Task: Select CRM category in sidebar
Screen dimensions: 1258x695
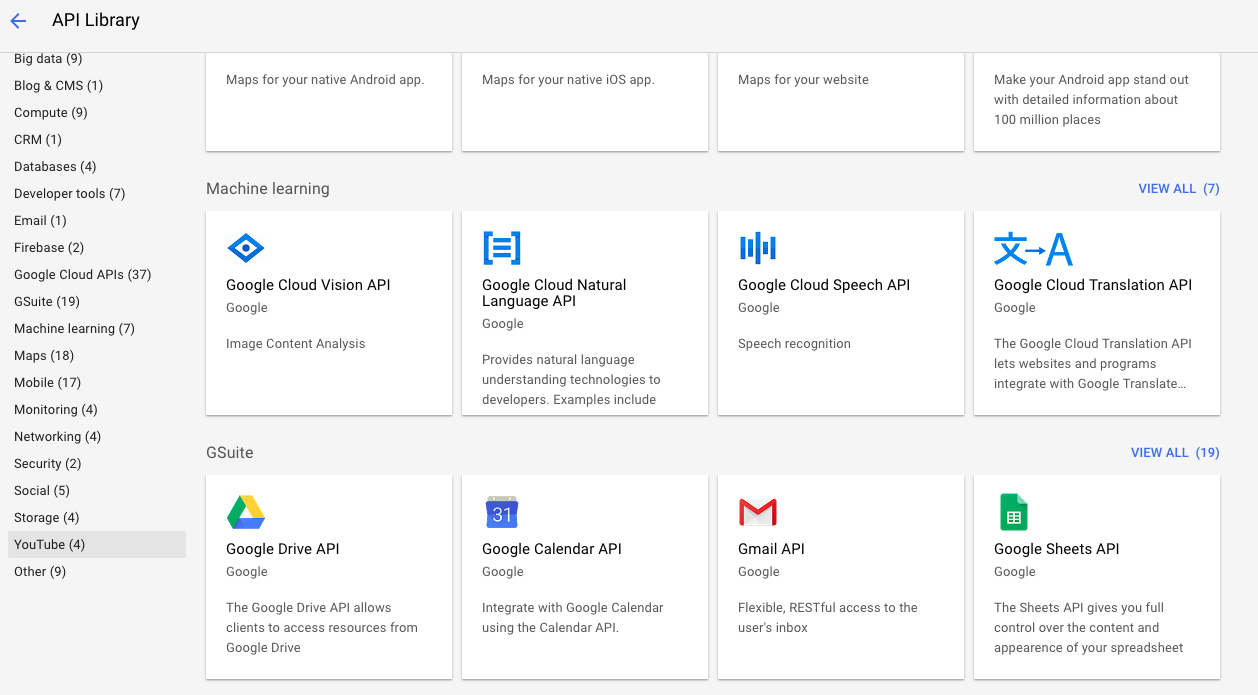Action: coord(38,140)
